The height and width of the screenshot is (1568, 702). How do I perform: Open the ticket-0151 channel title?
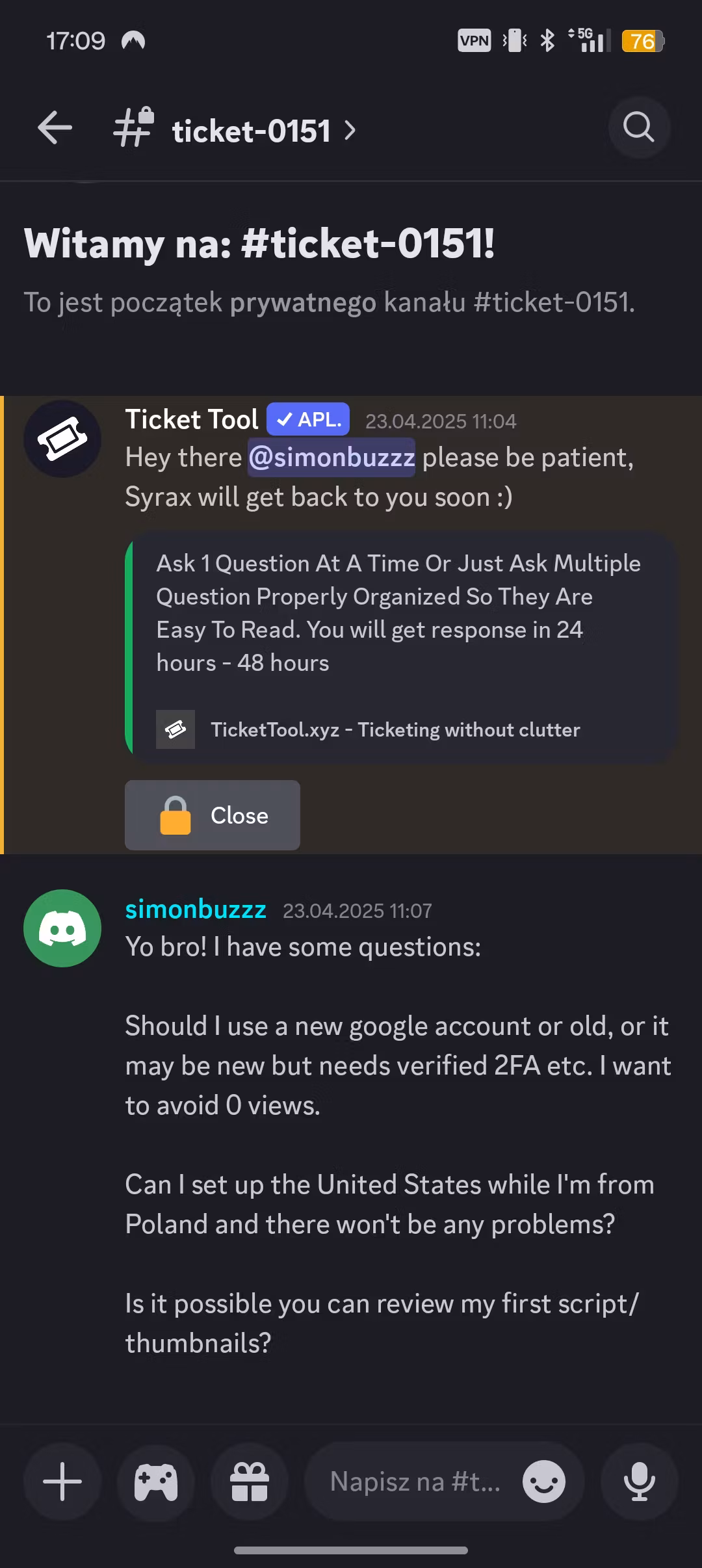[251, 131]
